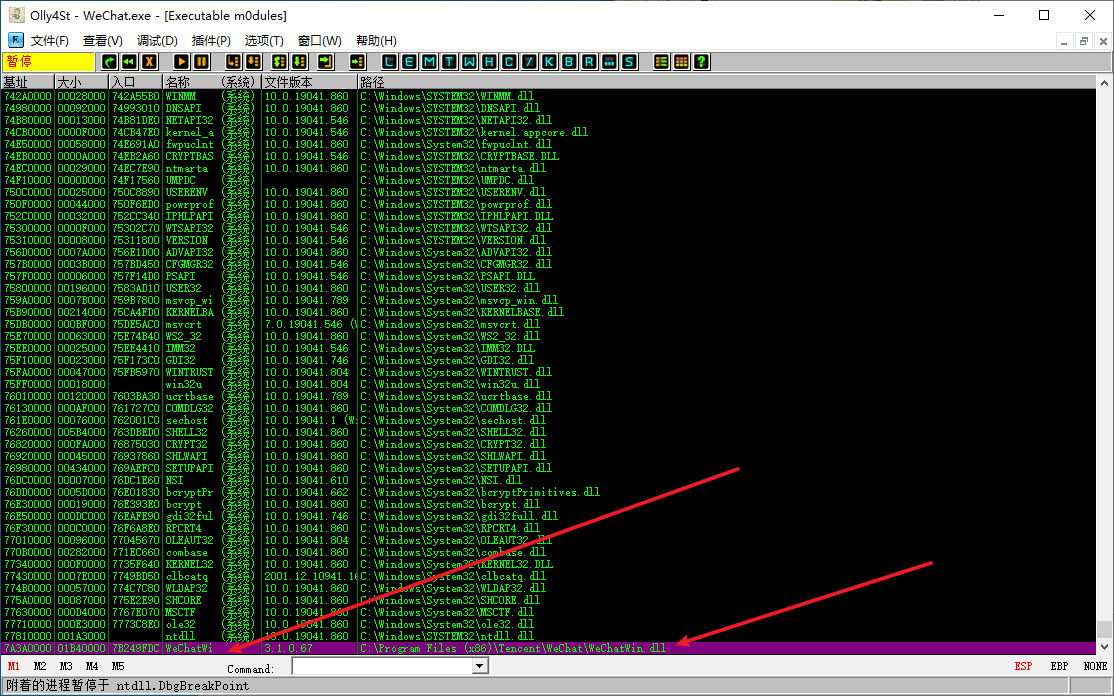
Task: Switch to the M4 memory tab
Action: (92, 666)
